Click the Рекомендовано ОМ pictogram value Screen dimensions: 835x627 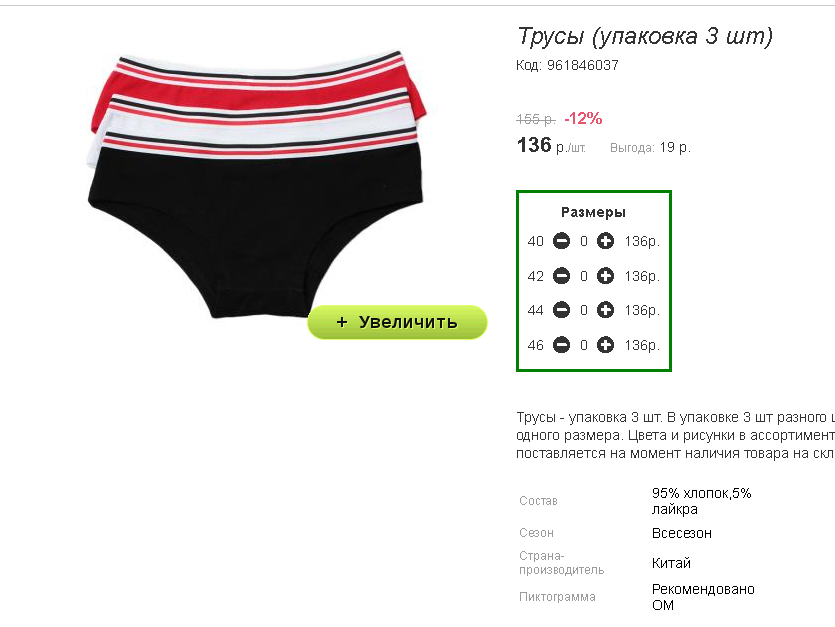pos(703,597)
